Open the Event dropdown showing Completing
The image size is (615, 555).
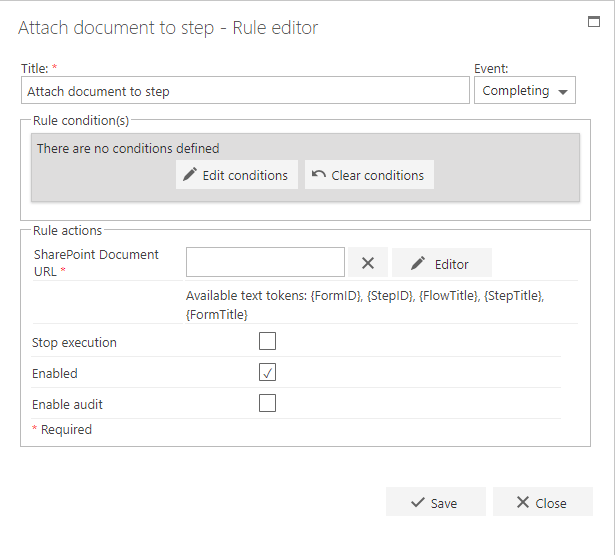525,90
